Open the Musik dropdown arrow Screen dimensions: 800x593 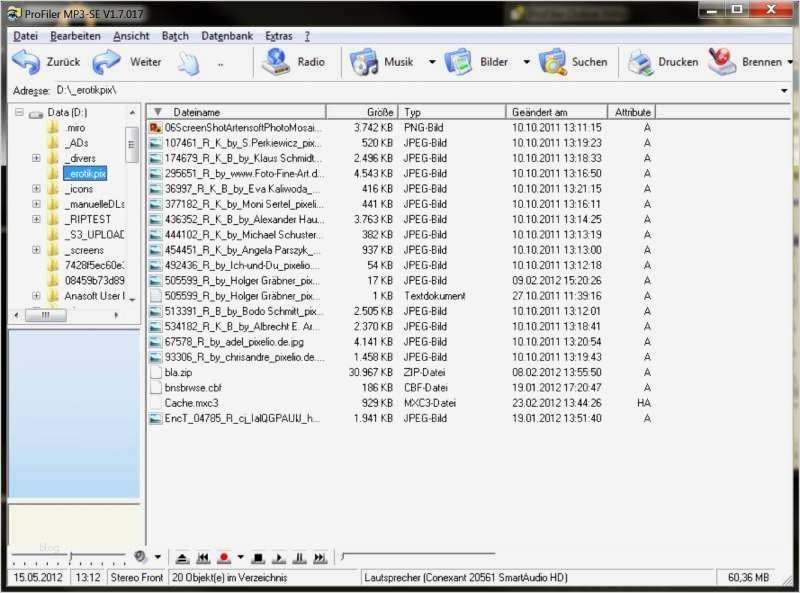(x=432, y=62)
